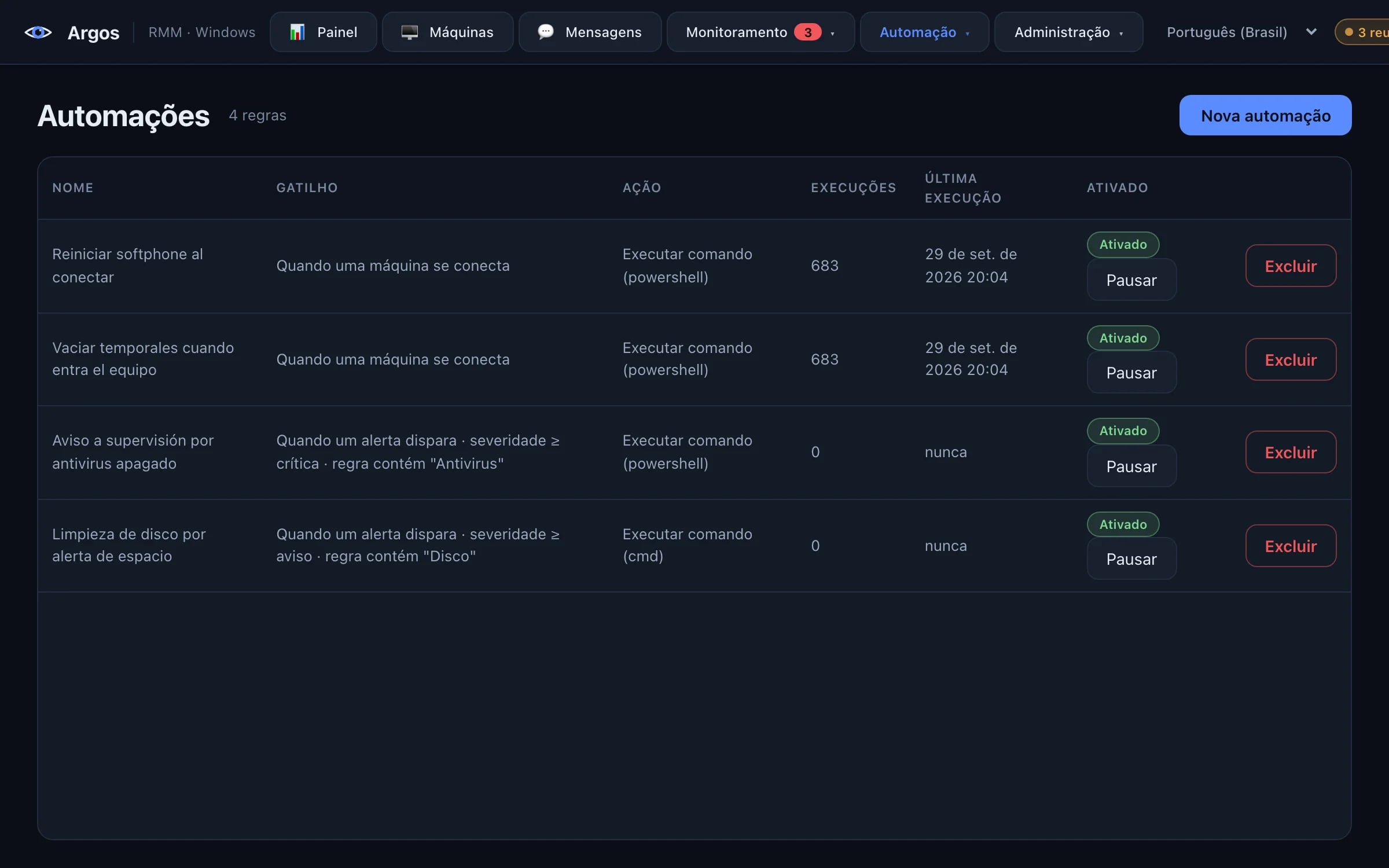Click the red 3 badge on Monitoramento
Image resolution: width=1389 pixels, height=868 pixels.
point(807,32)
